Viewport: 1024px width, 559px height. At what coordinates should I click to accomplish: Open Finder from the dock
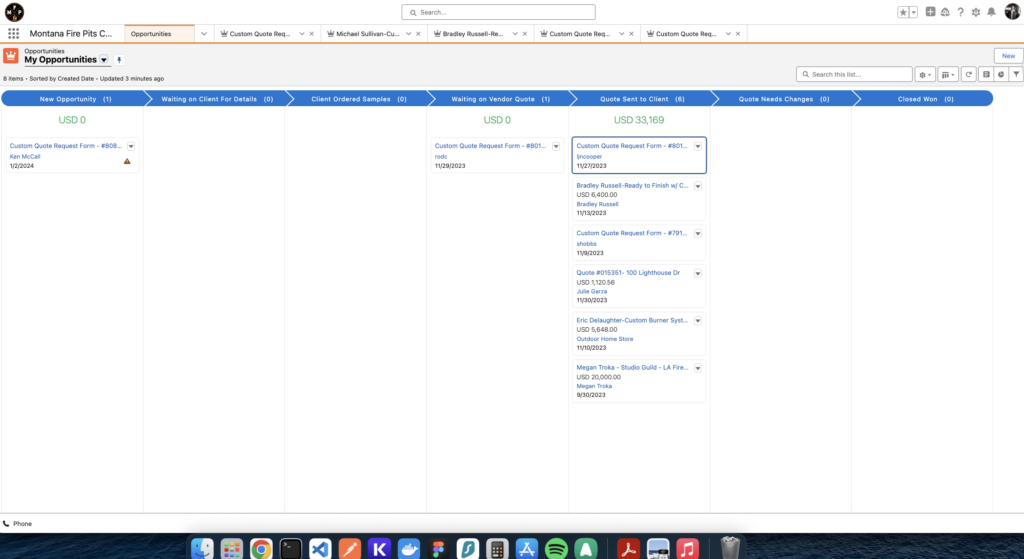coord(202,549)
